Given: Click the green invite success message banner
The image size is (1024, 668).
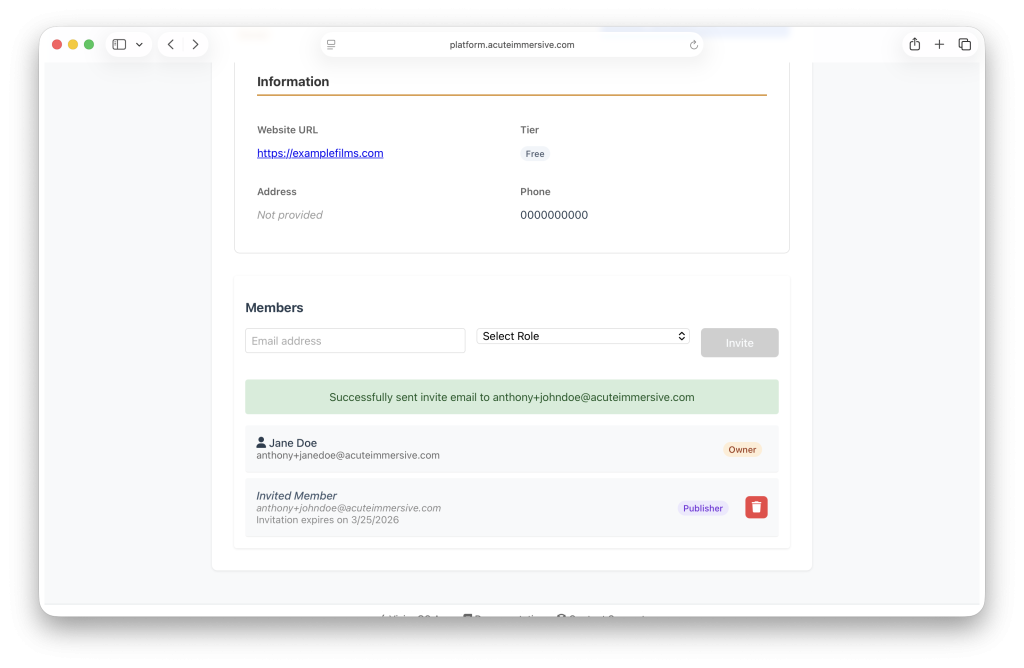Looking at the screenshot, I should 511,397.
